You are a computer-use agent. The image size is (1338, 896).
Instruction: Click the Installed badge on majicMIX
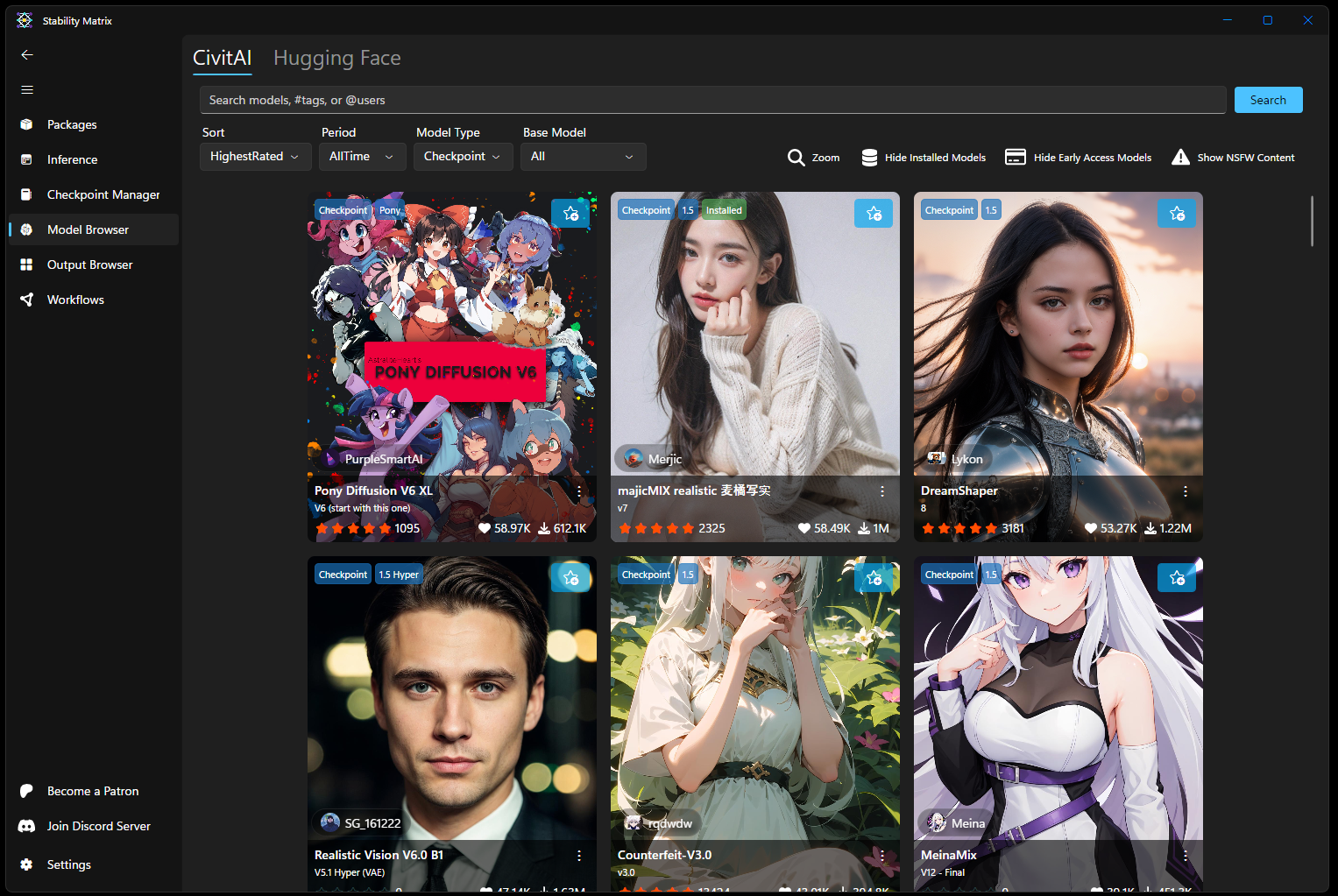click(x=724, y=210)
